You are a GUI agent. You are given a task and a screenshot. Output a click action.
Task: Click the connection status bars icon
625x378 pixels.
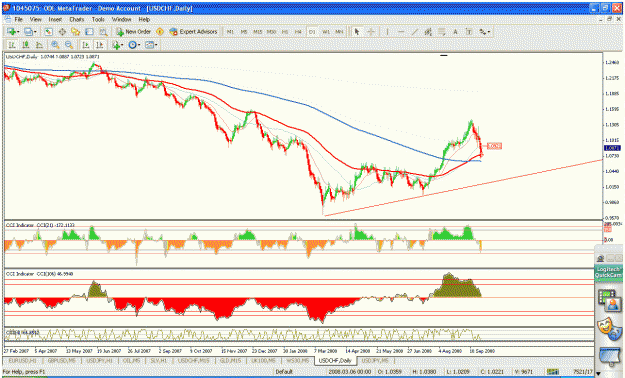pos(553,372)
